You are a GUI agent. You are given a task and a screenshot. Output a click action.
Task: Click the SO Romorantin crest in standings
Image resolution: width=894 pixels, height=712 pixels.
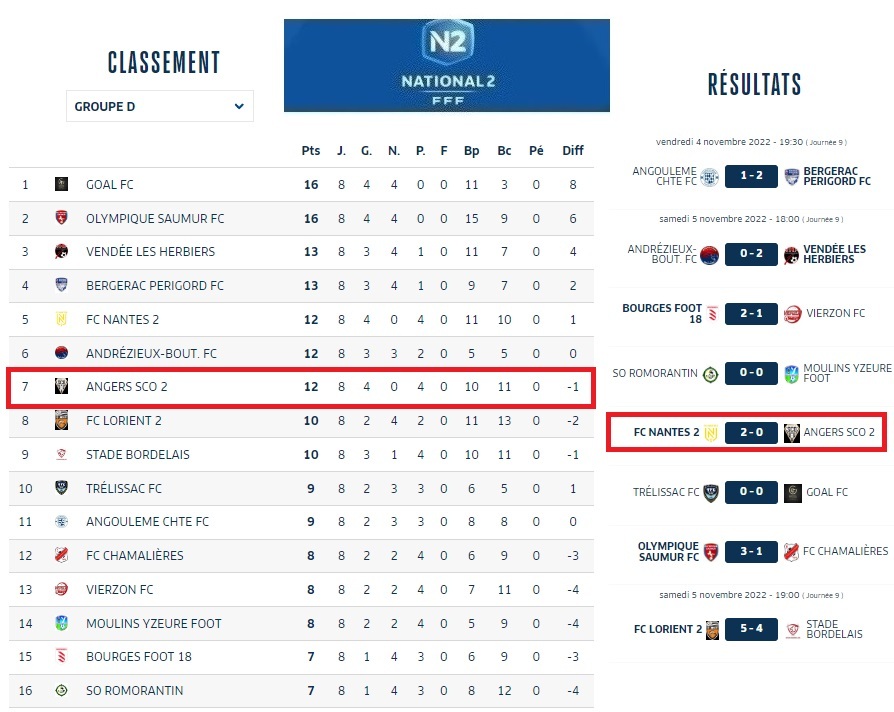click(x=61, y=691)
